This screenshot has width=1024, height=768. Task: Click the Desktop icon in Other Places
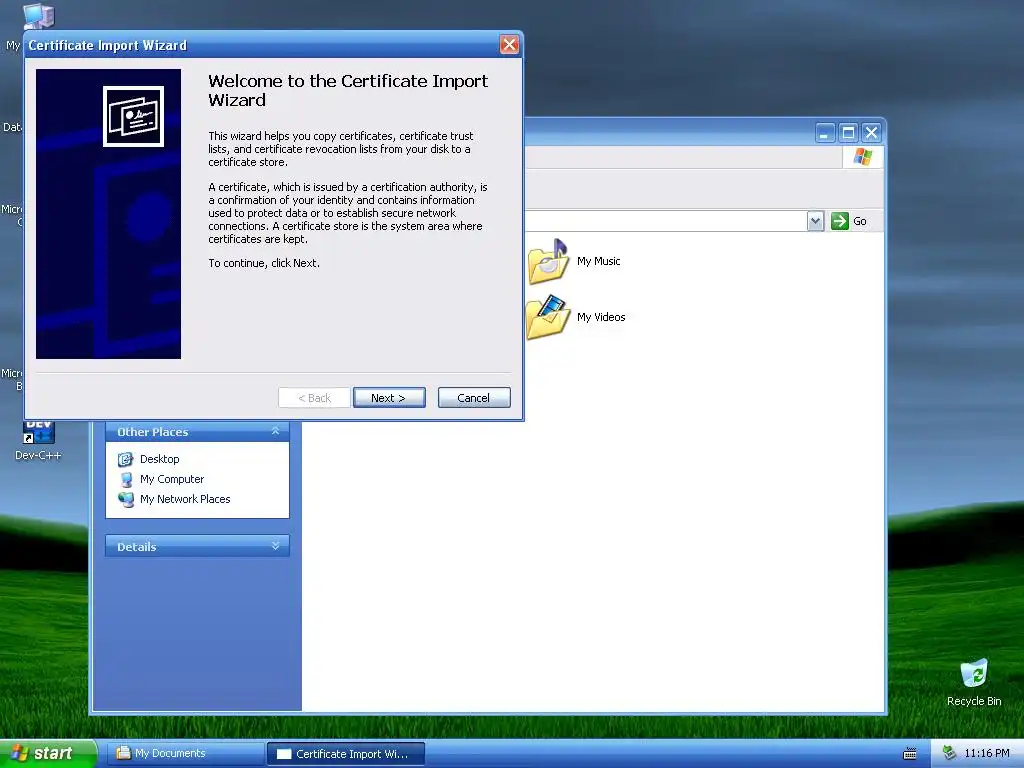point(125,459)
